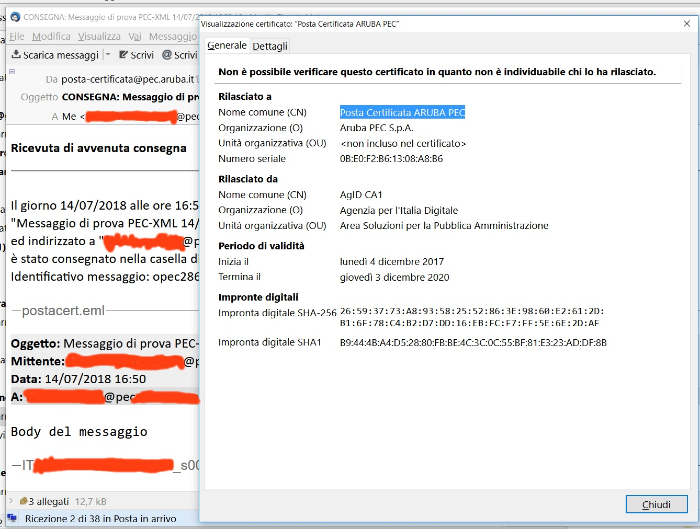Click end date giovedì 3 dicembre 2020
The height and width of the screenshot is (529, 700).
(394, 277)
